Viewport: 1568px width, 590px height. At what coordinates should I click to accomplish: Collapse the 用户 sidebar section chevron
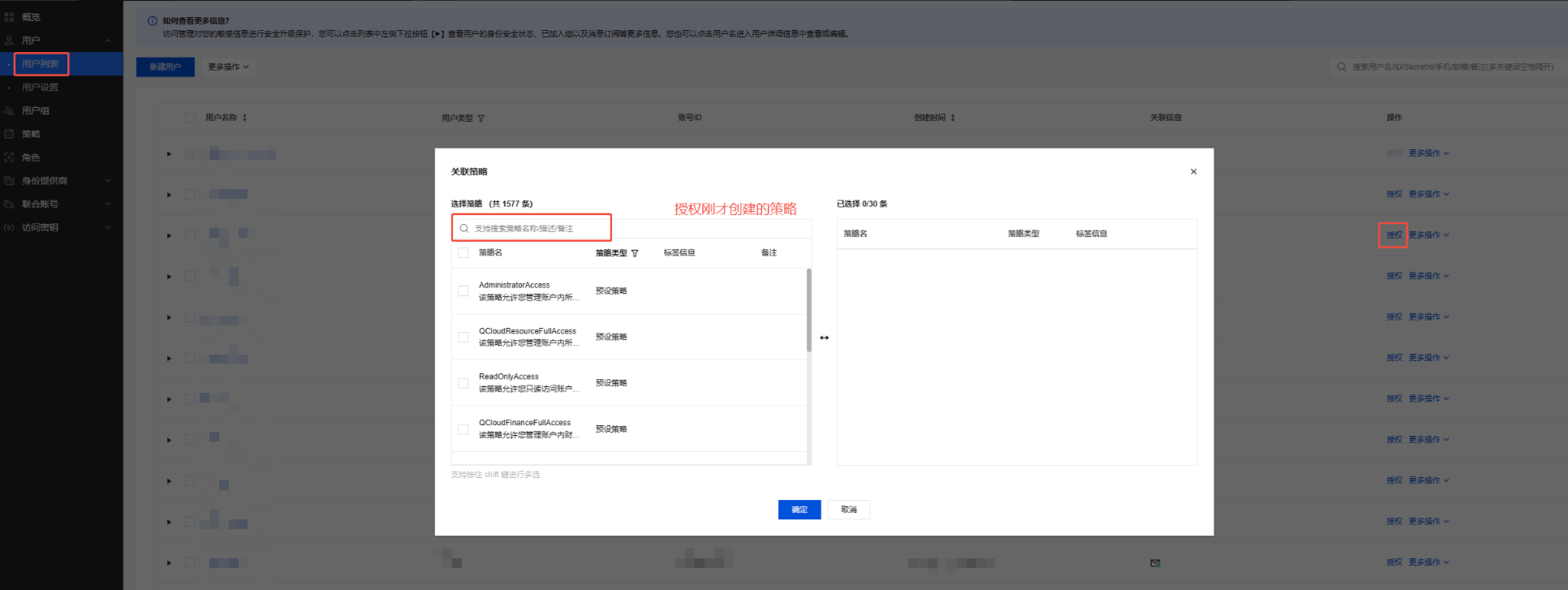click(x=108, y=41)
